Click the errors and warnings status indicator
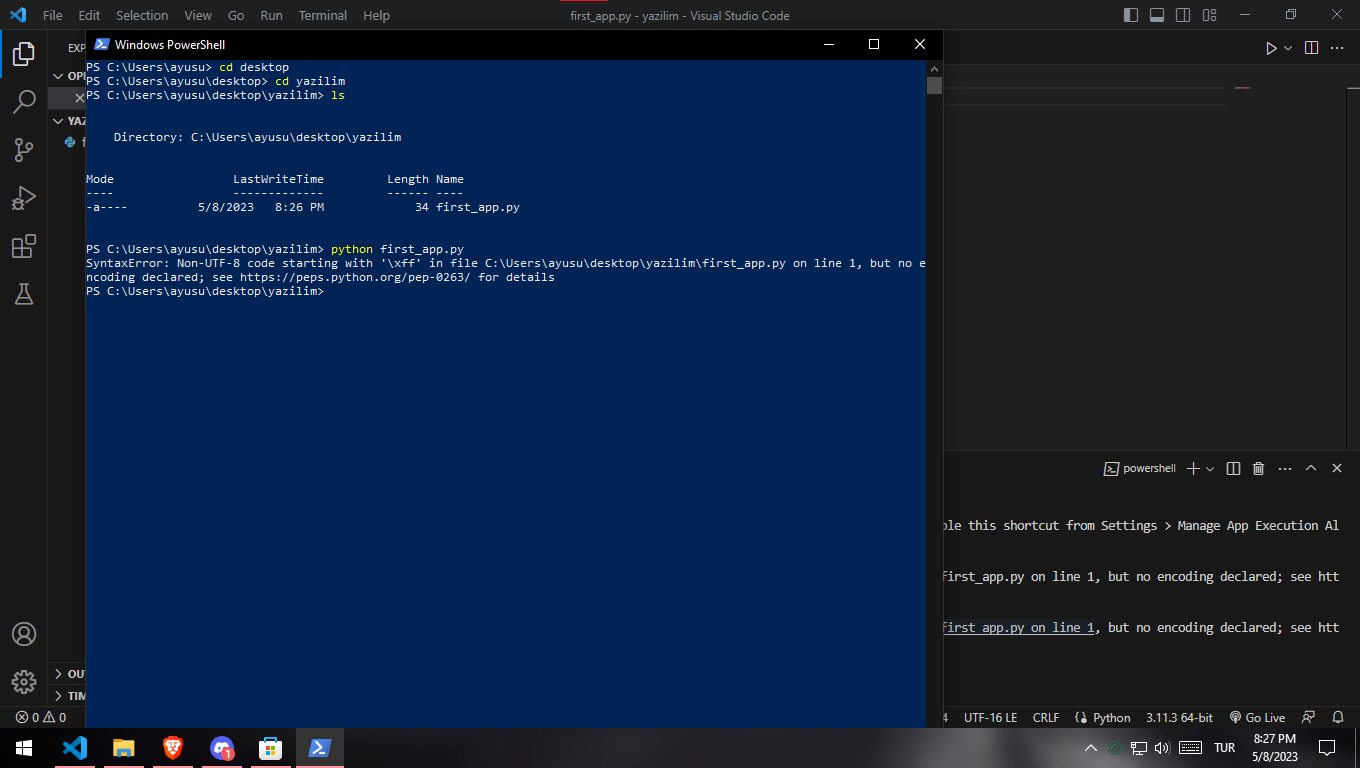Viewport: 1360px width, 768px height. point(40,718)
